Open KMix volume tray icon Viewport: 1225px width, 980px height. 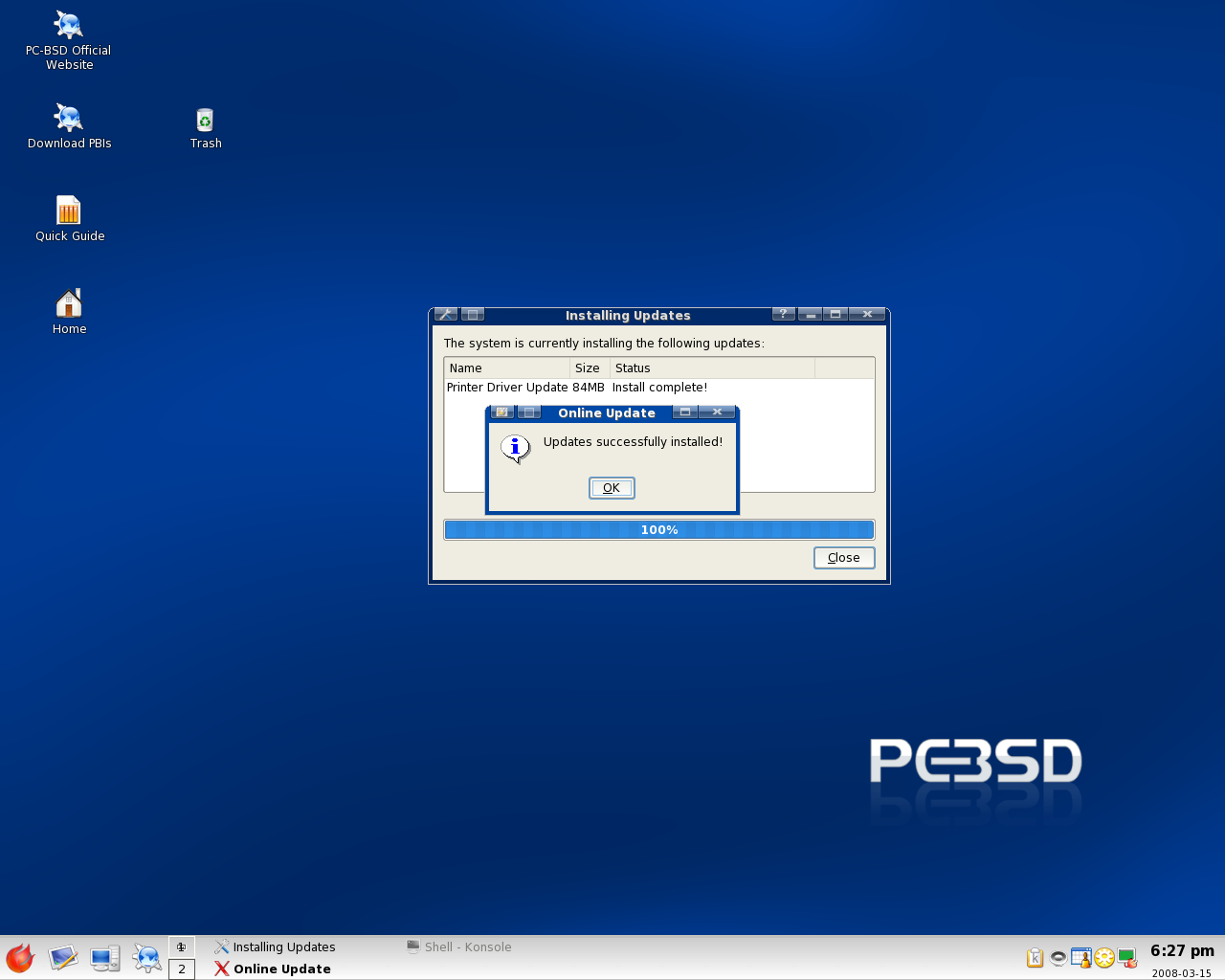(x=1058, y=958)
